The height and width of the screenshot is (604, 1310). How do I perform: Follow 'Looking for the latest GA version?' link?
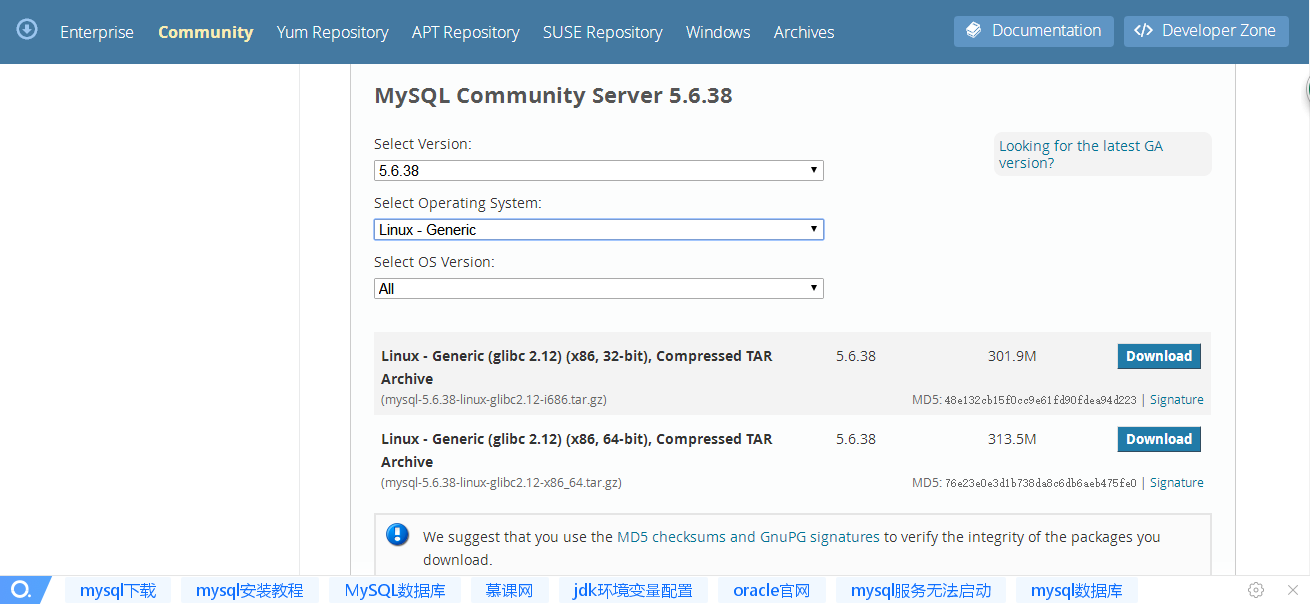point(1080,154)
